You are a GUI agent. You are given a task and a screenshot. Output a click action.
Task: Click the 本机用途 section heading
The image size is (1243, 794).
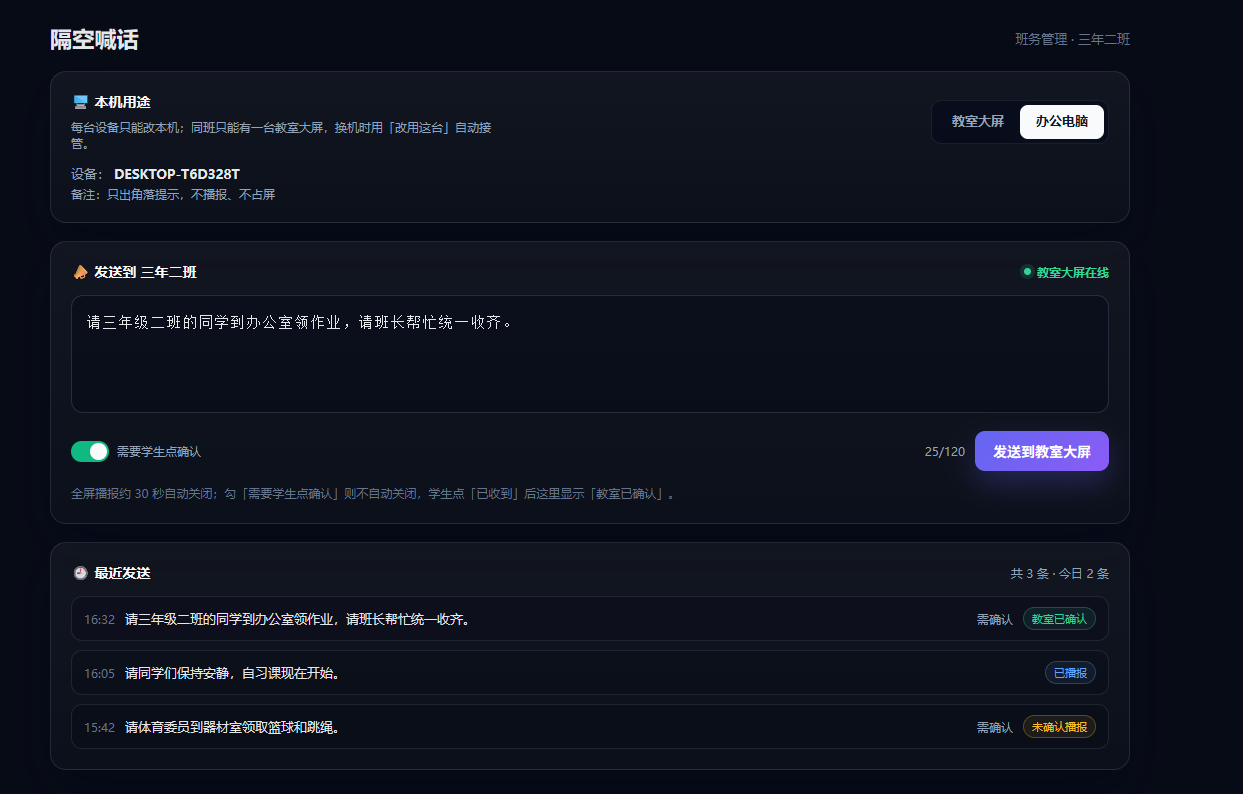click(x=122, y=102)
